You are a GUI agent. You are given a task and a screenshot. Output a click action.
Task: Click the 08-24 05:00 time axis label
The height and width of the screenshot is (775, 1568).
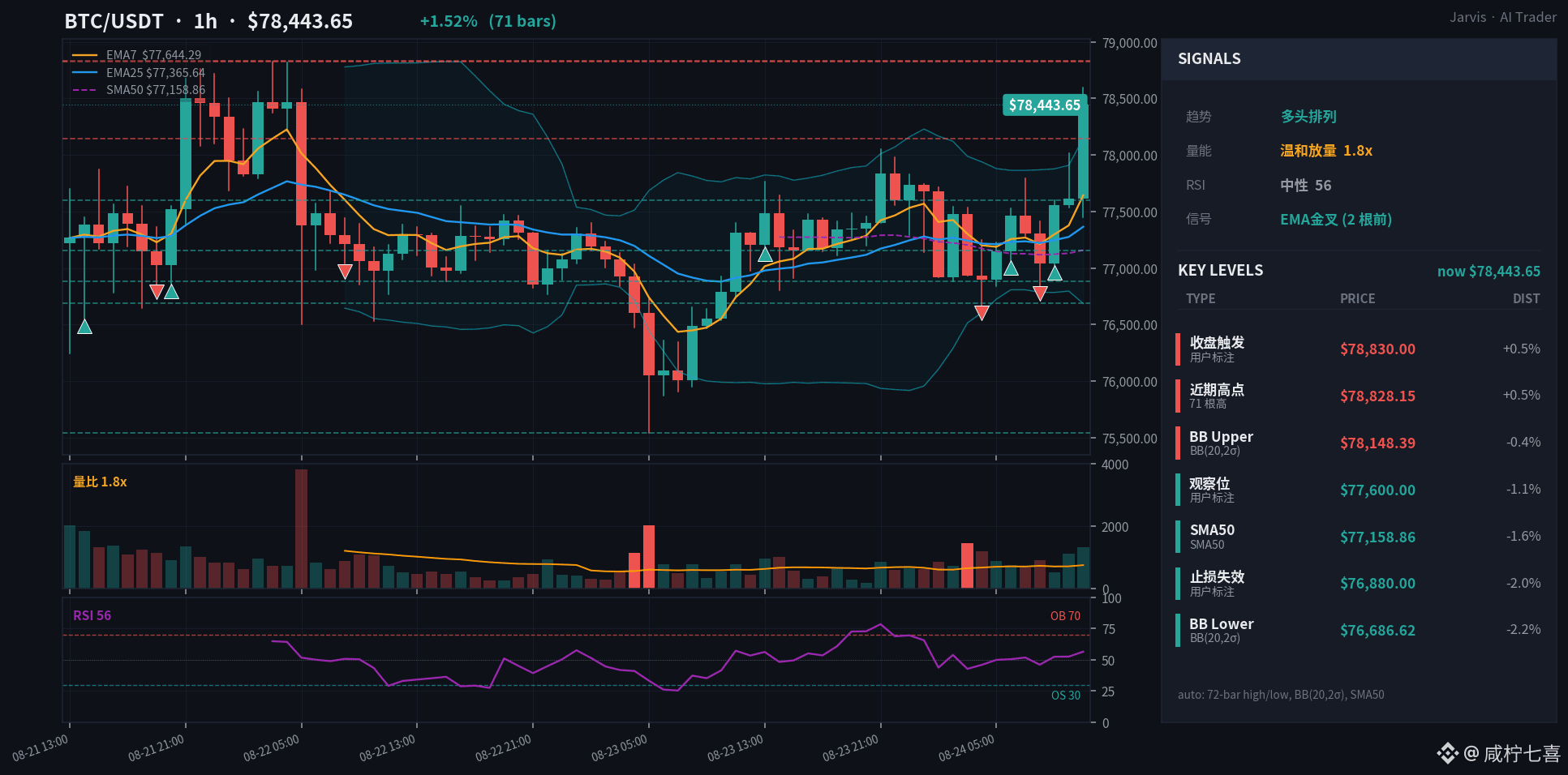point(967,748)
